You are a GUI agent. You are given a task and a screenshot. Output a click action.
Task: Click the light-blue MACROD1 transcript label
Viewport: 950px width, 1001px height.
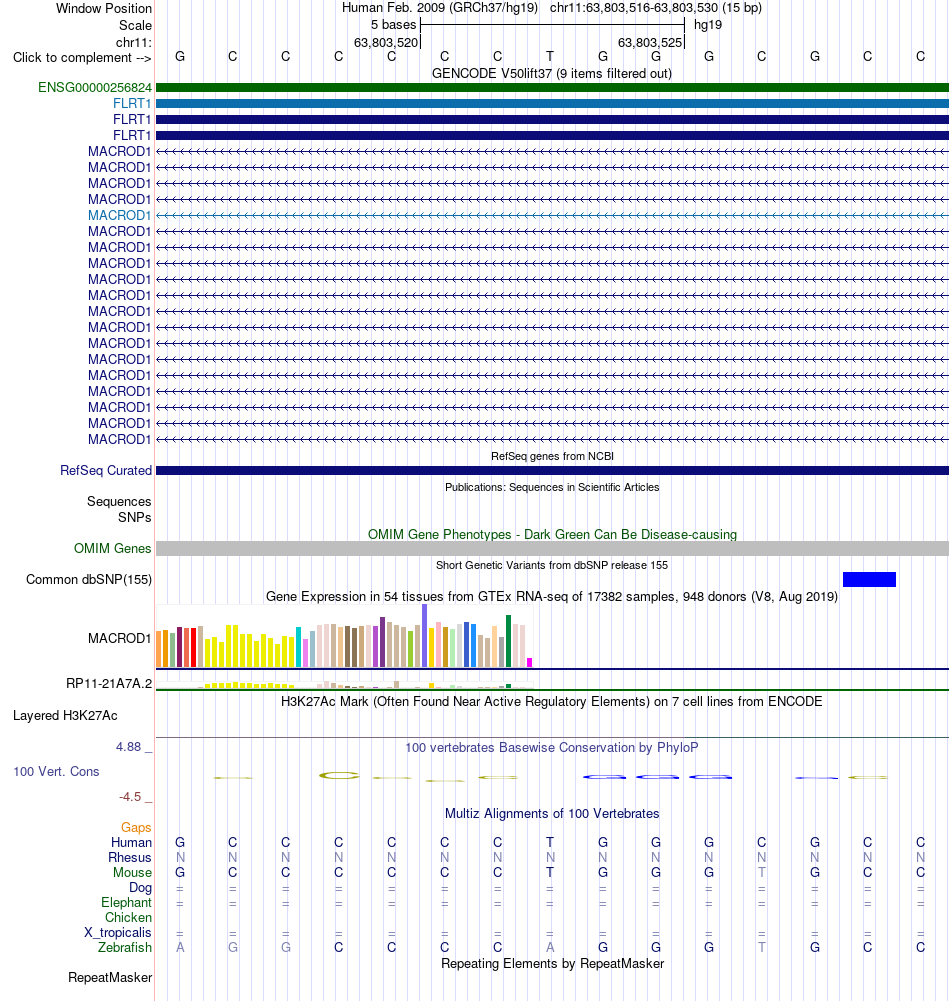[119, 215]
